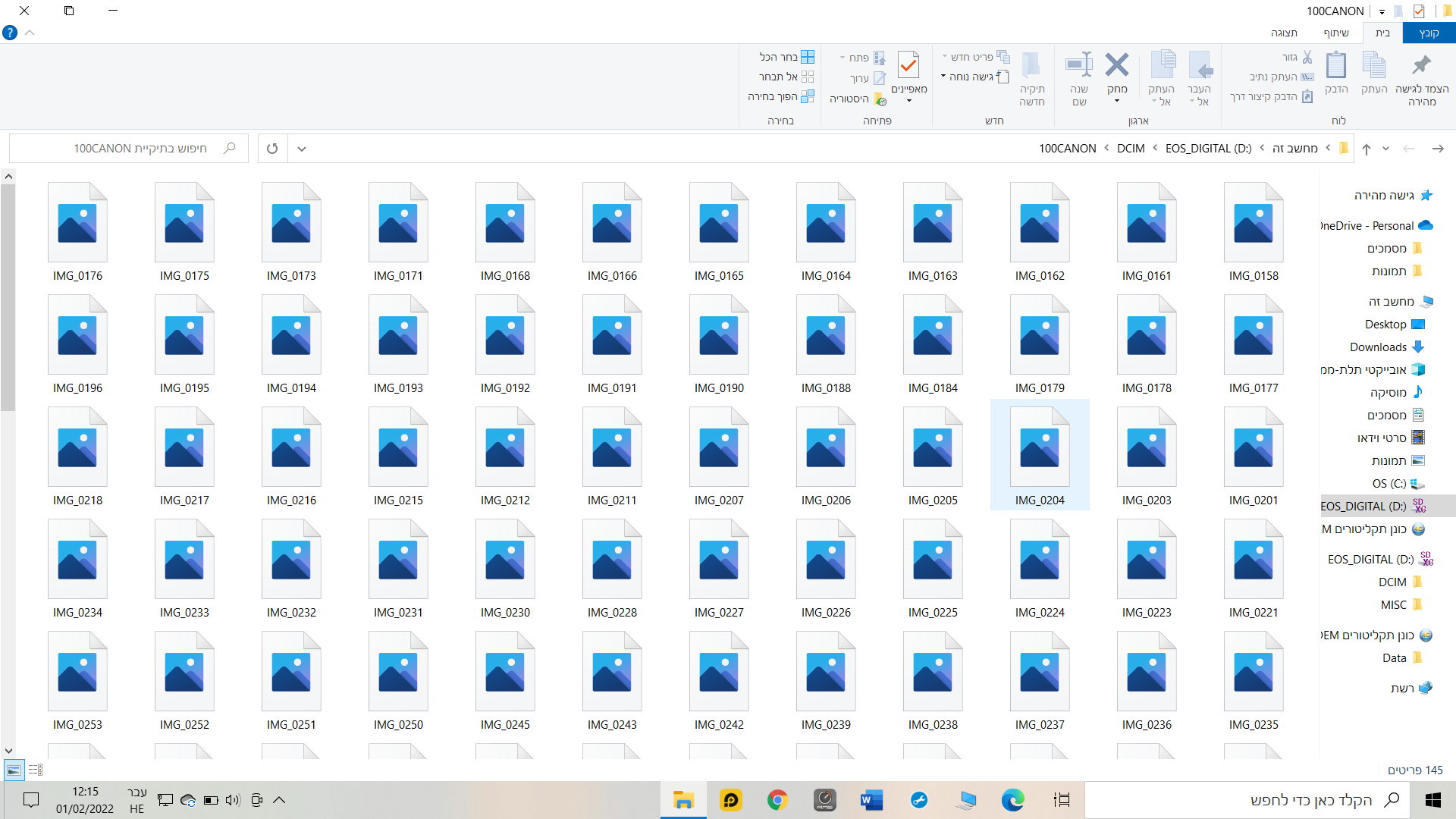Click the Rename (שנה שם) icon
The image size is (1456, 819).
pyautogui.click(x=1078, y=66)
